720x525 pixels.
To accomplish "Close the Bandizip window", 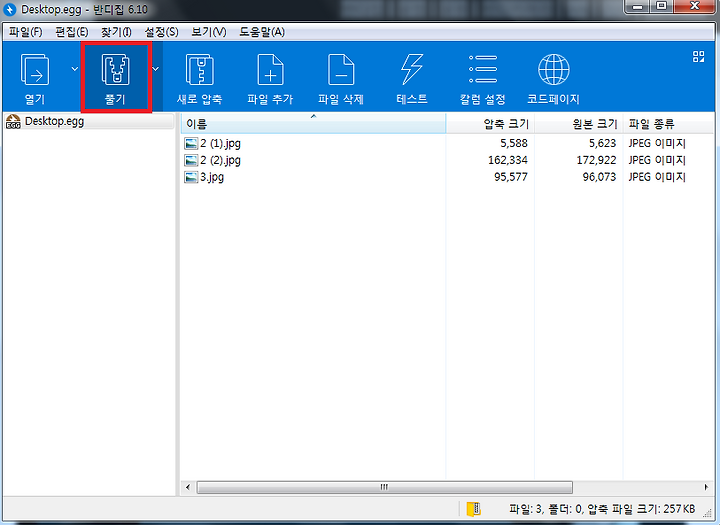I will (695, 7).
